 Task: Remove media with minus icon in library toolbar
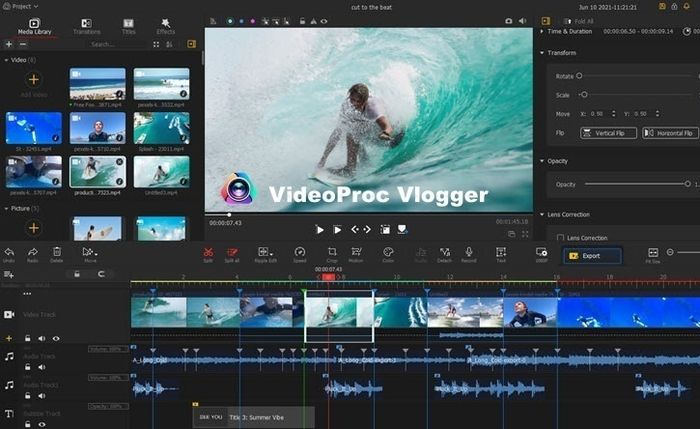(x=23, y=44)
